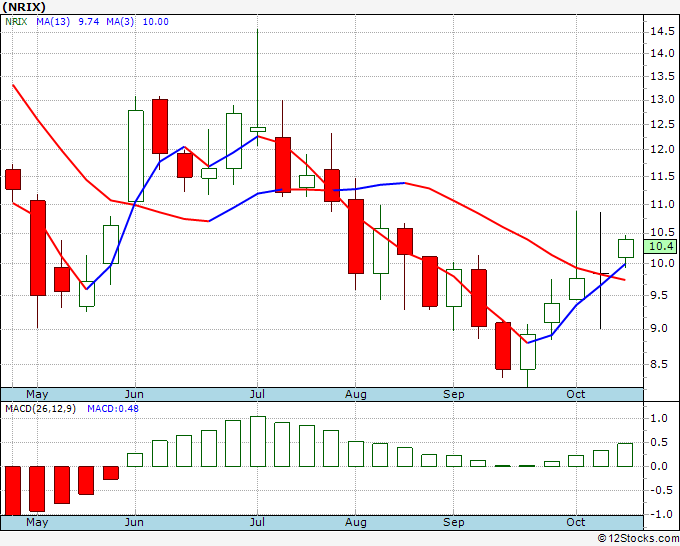Viewport: 680px width, 546px height.
Task: Click Oct on the MACD panel time axis
Action: point(576,522)
